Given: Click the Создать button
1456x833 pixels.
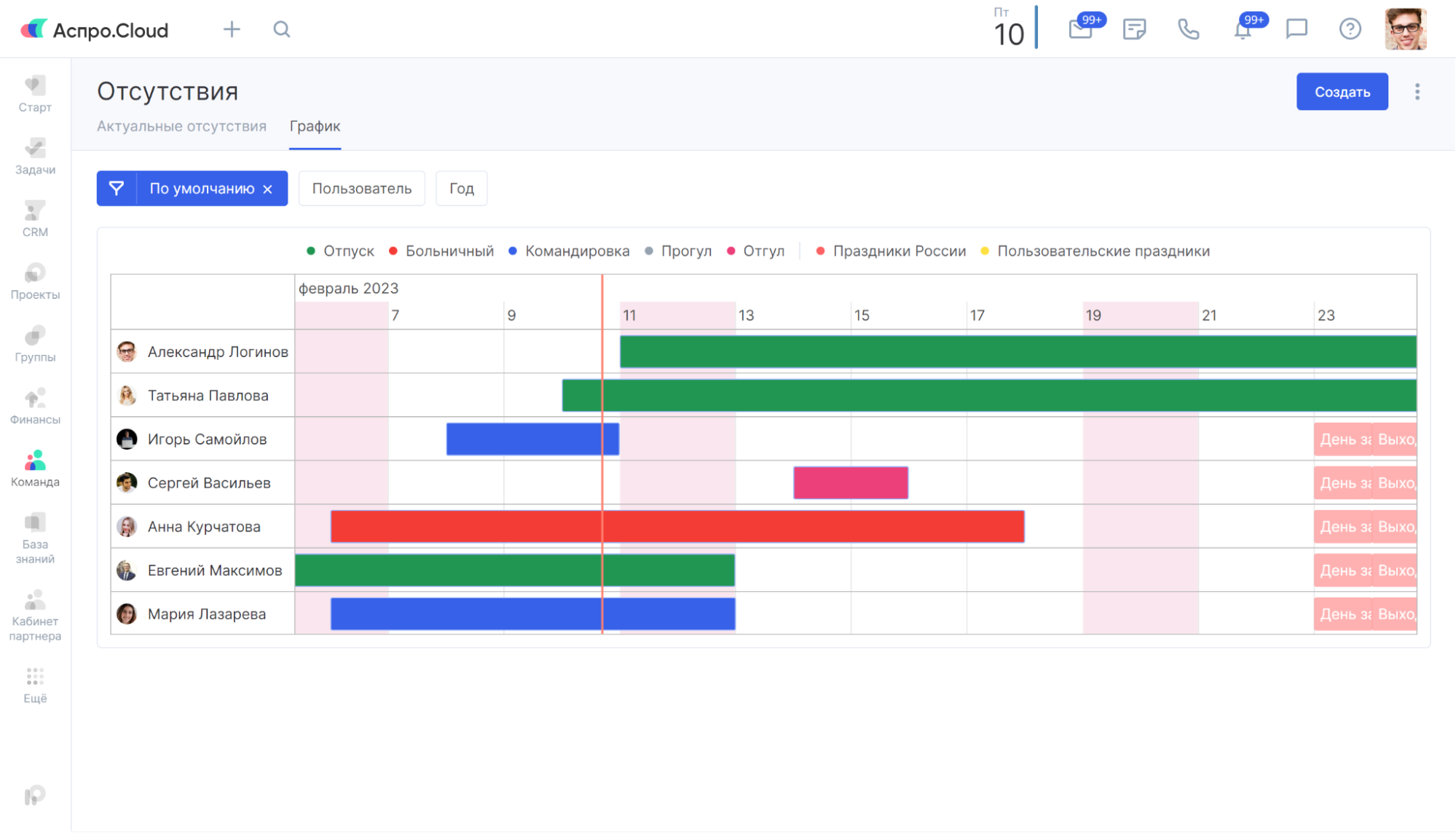Looking at the screenshot, I should coord(1342,92).
